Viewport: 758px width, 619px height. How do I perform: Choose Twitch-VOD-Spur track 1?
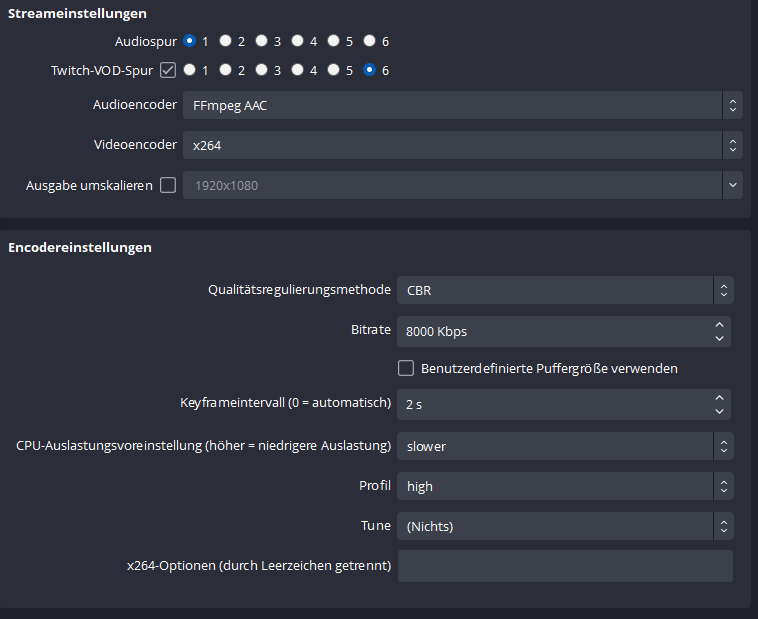click(x=190, y=70)
